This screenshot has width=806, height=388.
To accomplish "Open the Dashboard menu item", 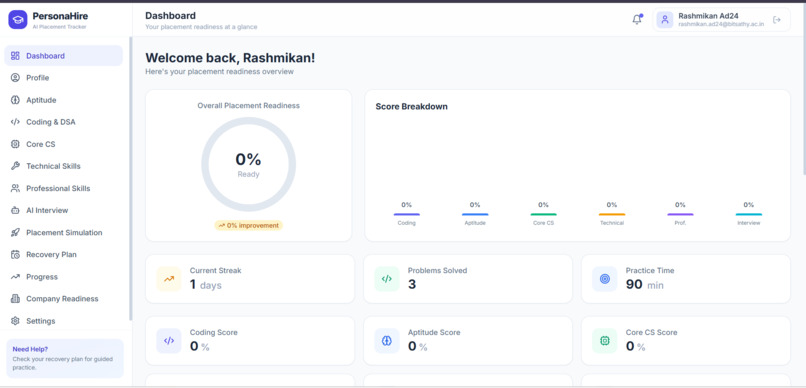I will click(x=63, y=56).
